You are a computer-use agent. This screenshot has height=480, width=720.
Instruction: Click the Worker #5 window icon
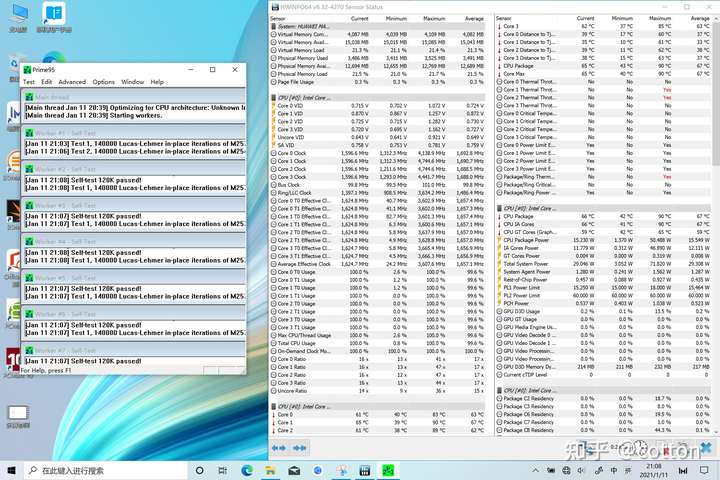pos(29,278)
